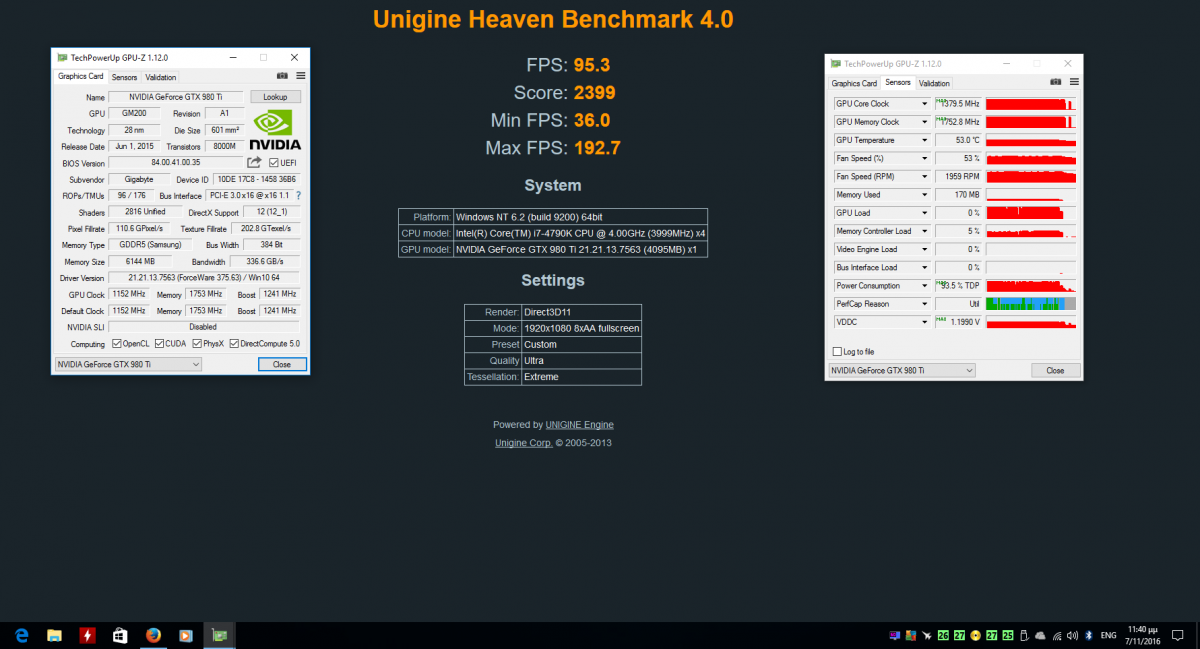Image resolution: width=1200 pixels, height=649 pixels.
Task: Click the Score value 2399
Action: (594, 93)
